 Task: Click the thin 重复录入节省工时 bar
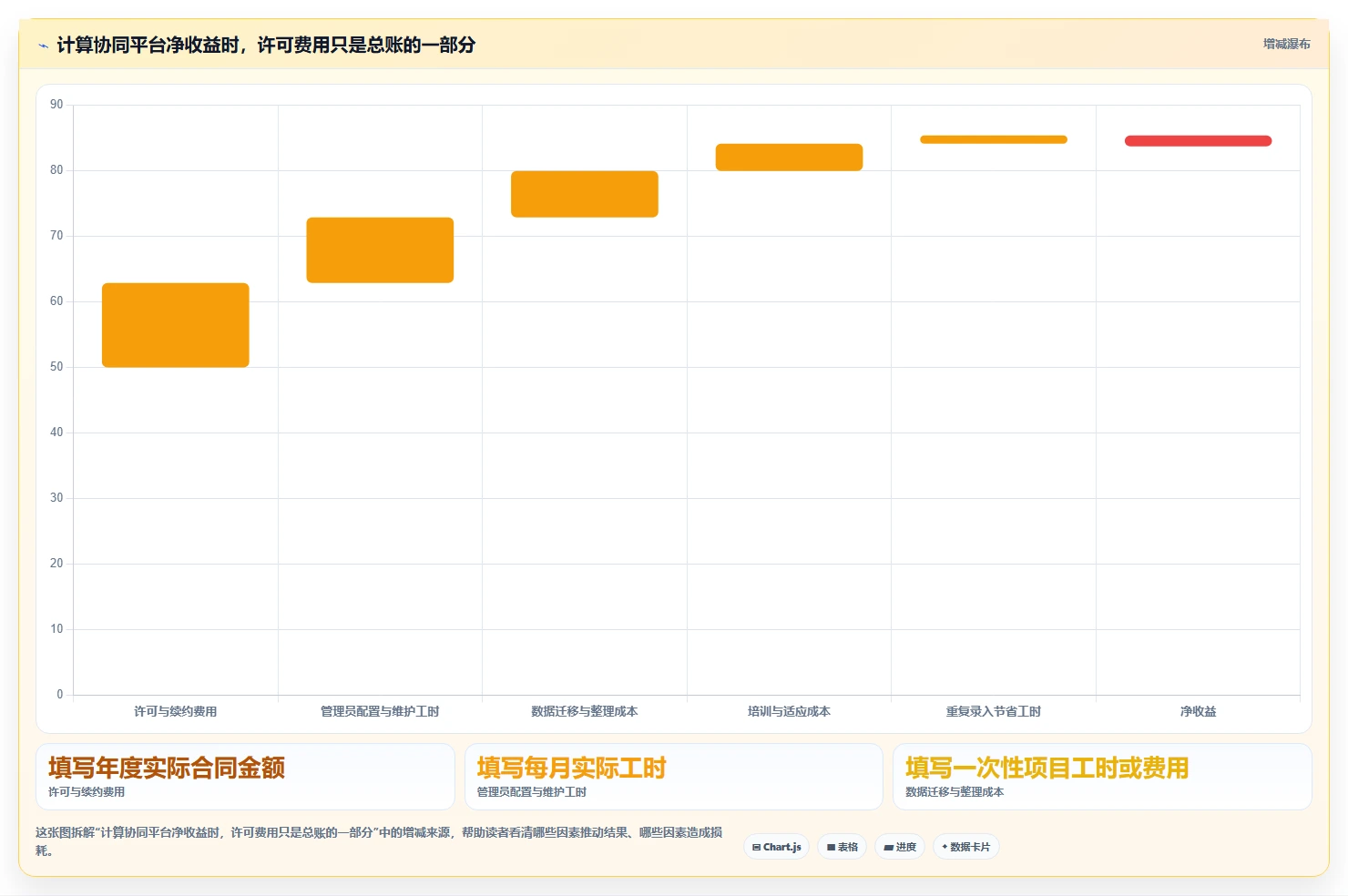(x=994, y=139)
